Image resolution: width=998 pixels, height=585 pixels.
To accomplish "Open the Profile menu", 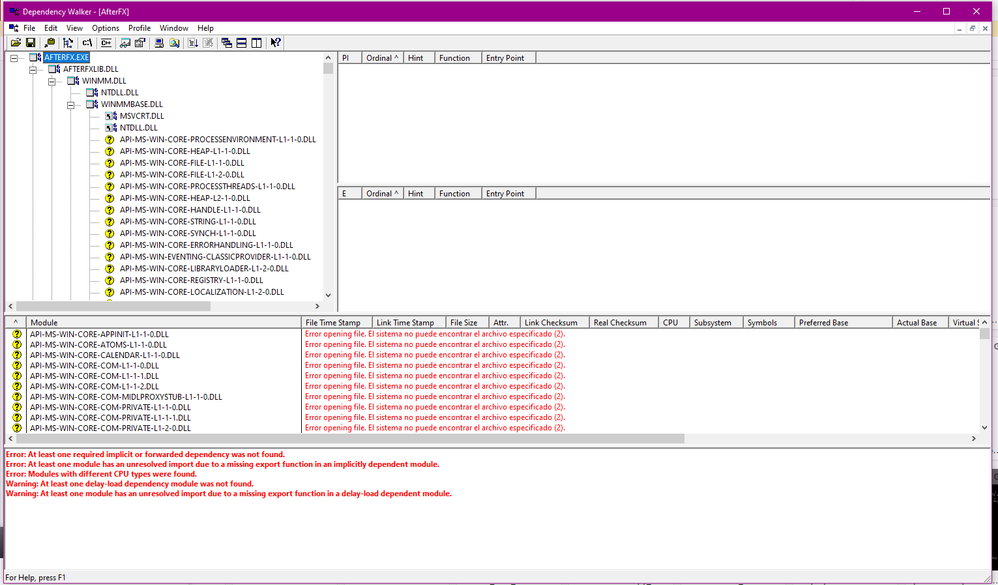I will 139,28.
